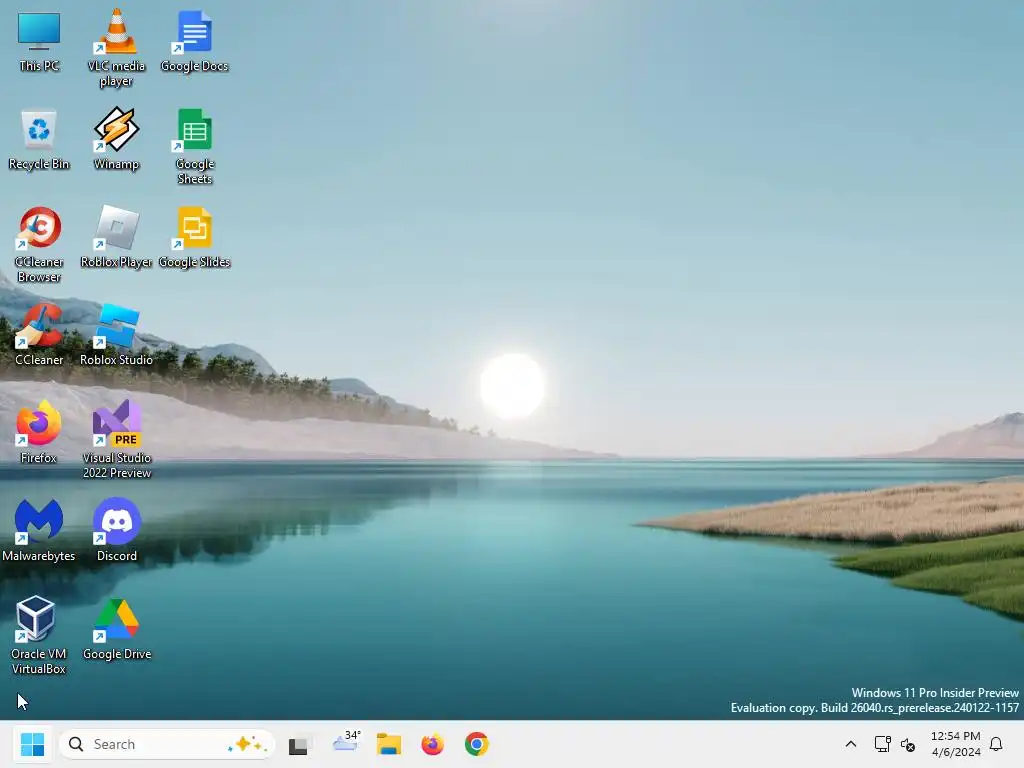Select the Google Slides shortcut
1024x768 pixels.
(x=194, y=237)
